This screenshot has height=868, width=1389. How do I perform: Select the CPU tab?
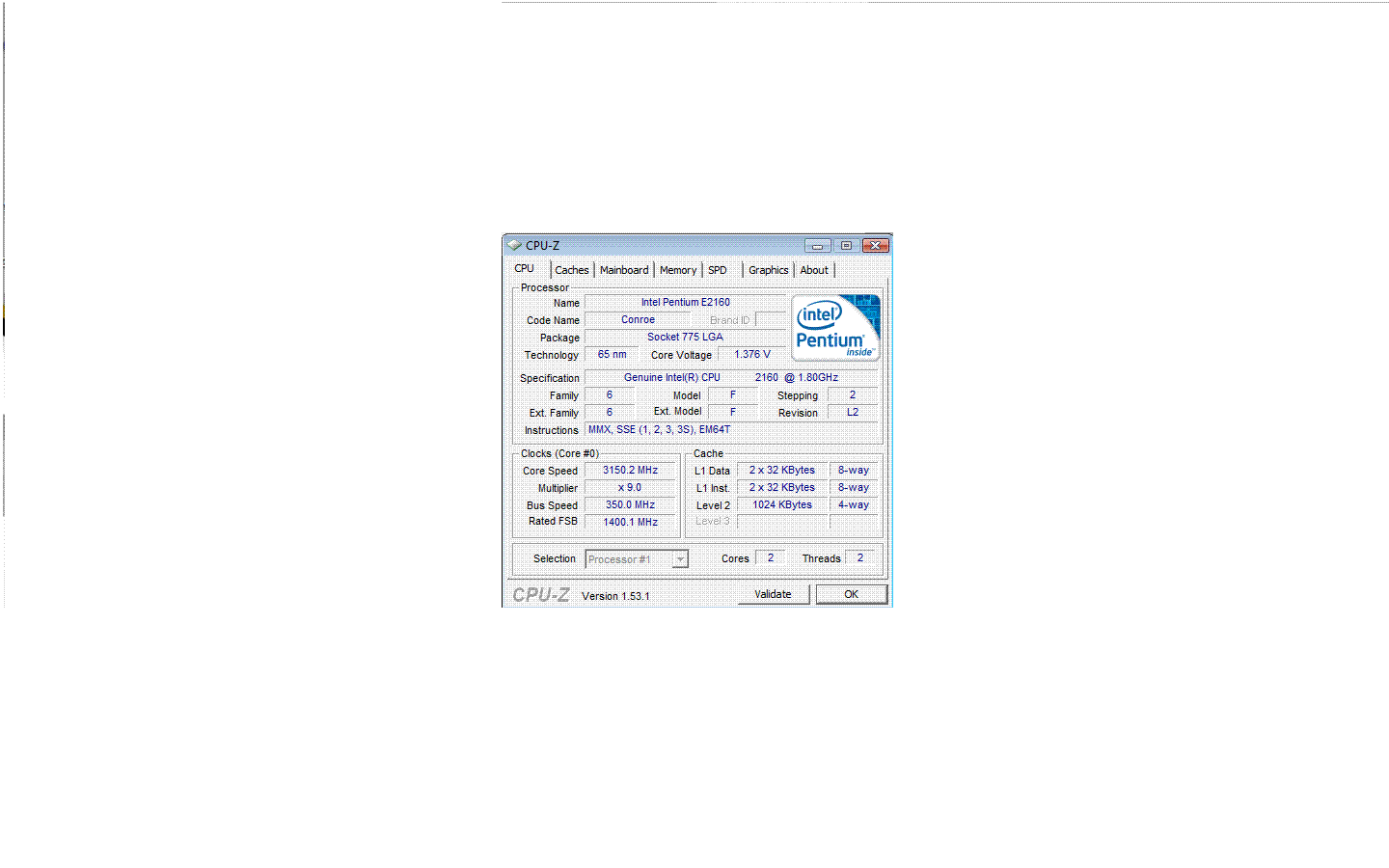(525, 269)
